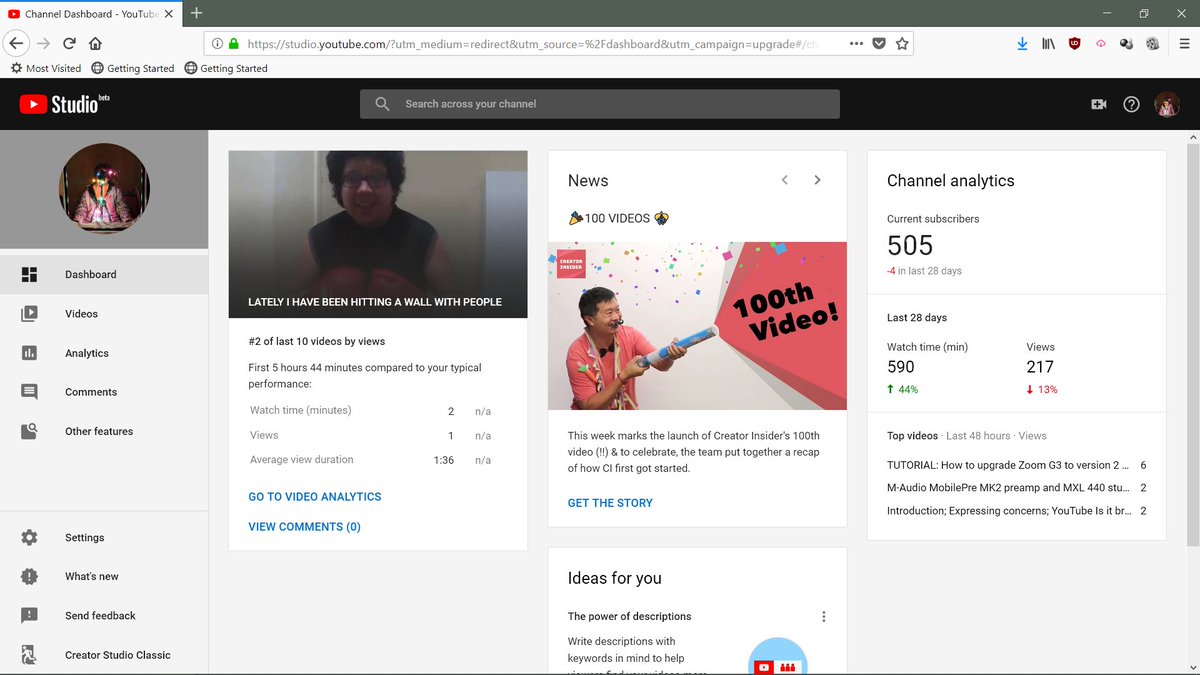Click GO TO VIDEO ANALYTICS link

pos(315,496)
